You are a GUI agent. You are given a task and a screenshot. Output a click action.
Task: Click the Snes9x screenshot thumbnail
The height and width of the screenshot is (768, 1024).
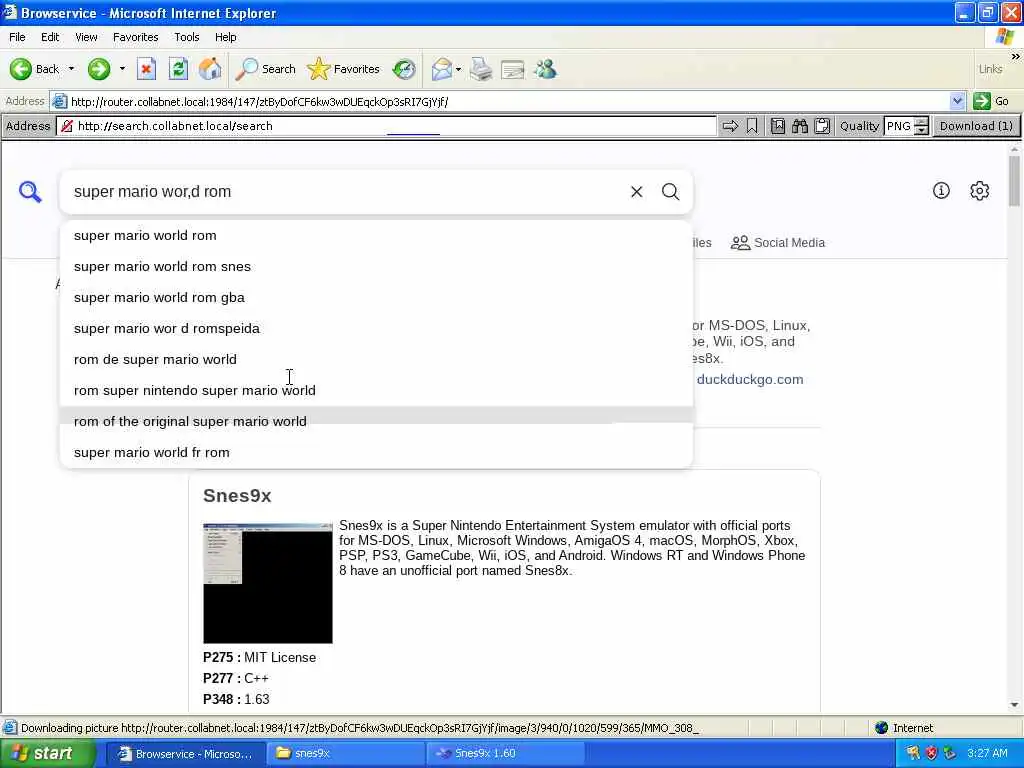[x=268, y=583]
